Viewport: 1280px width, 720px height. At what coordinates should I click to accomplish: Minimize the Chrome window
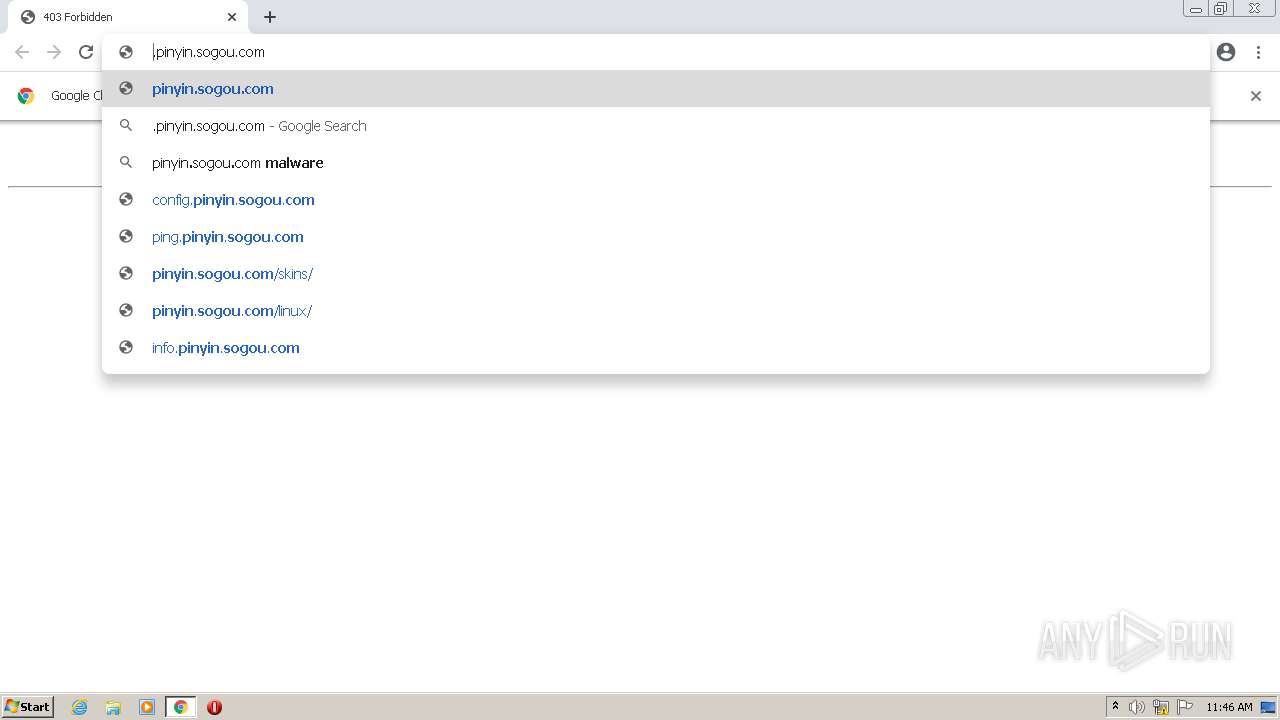[1196, 9]
